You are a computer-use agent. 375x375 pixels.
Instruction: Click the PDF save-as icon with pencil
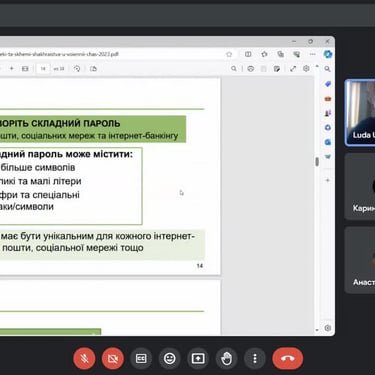pyautogui.click(x=277, y=69)
